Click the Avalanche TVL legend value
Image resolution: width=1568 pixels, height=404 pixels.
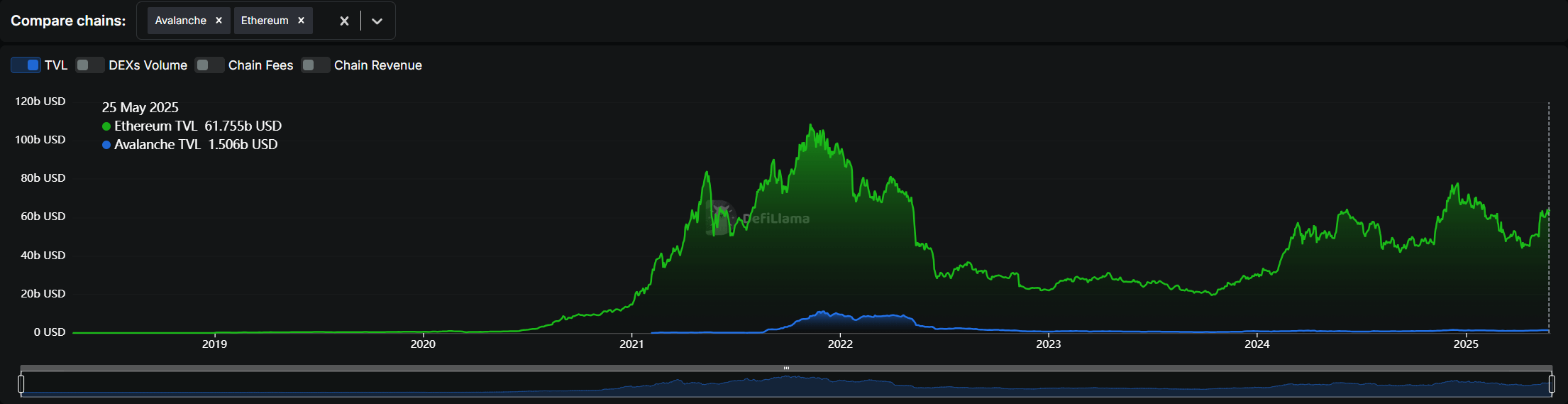[x=243, y=144]
